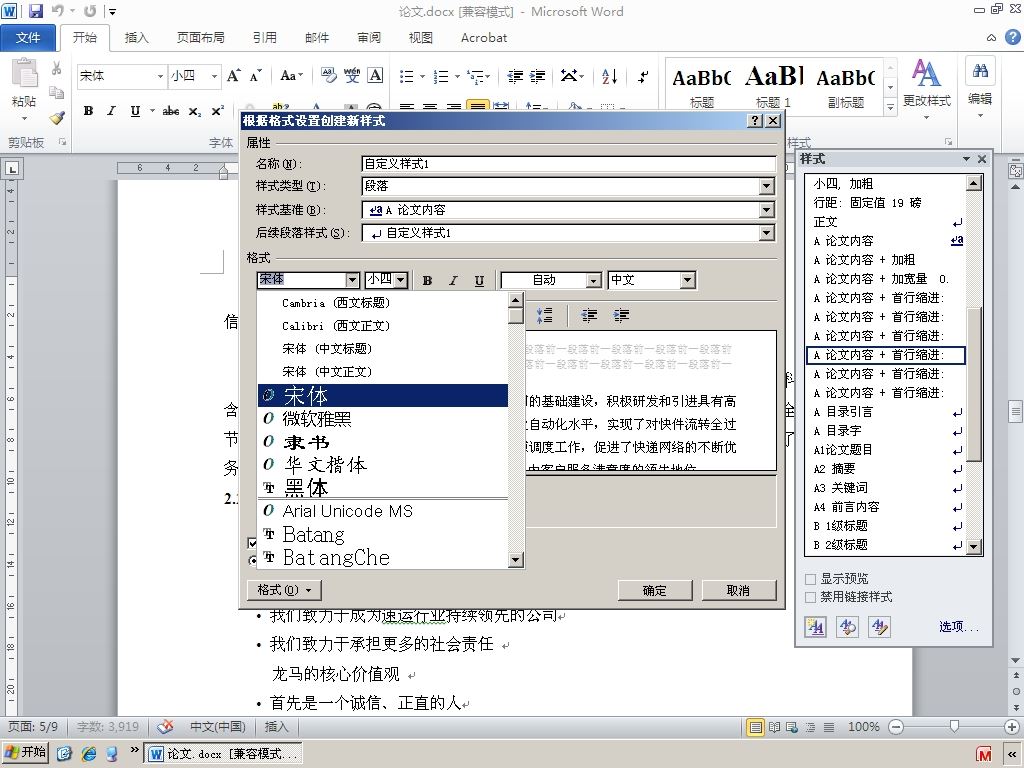Click the 确定 button
The width and height of the screenshot is (1024, 768).
pyautogui.click(x=654, y=590)
